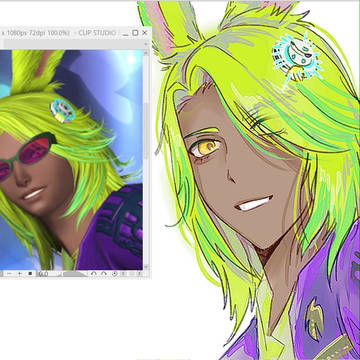Click the rotation slider in the bottom bar

(x=75, y=274)
